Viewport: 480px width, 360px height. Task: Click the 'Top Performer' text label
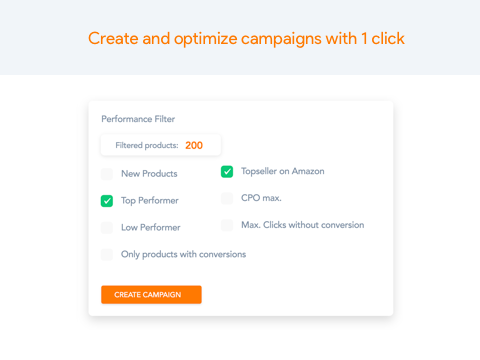coord(150,201)
